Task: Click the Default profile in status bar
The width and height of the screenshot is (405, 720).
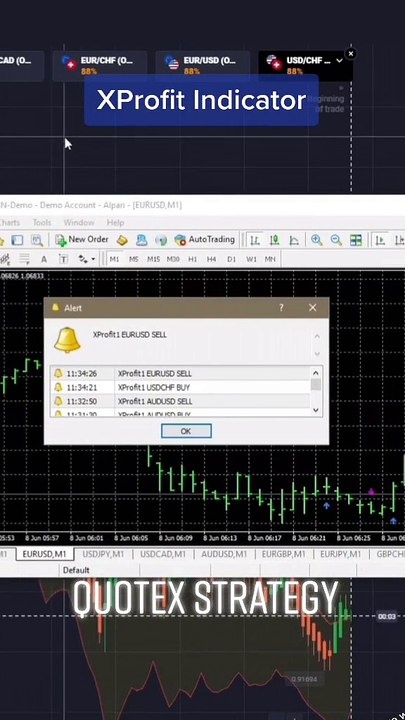Action: (x=76, y=570)
